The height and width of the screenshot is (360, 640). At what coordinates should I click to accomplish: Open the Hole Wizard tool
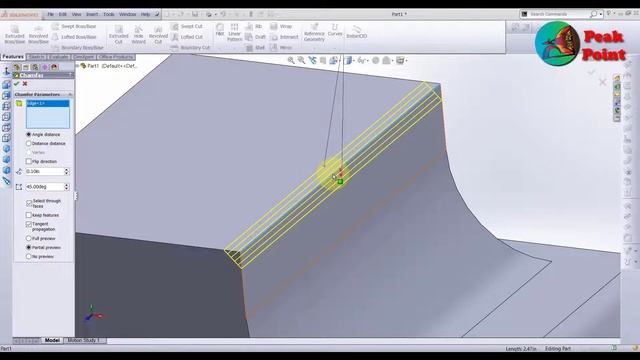(x=138, y=35)
